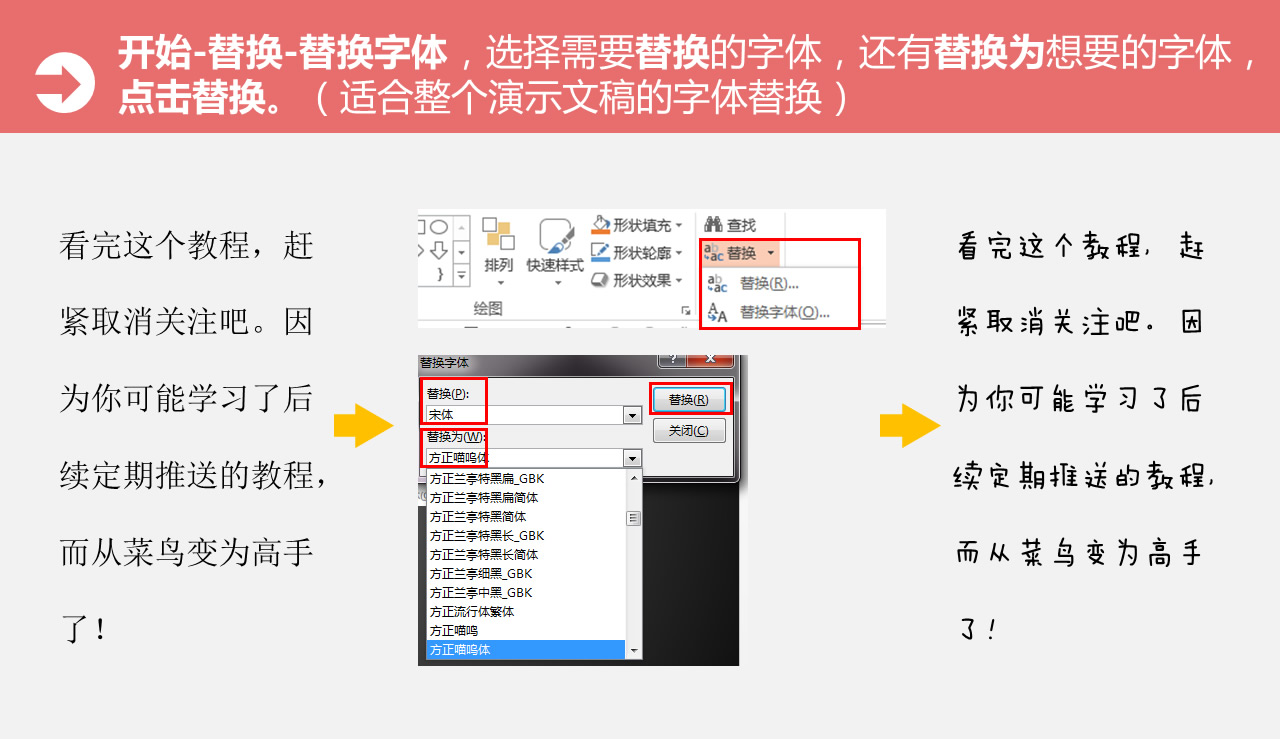The width and height of the screenshot is (1280, 739).
Task: Click the 形状效果 shape effects icon
Action: 600,280
